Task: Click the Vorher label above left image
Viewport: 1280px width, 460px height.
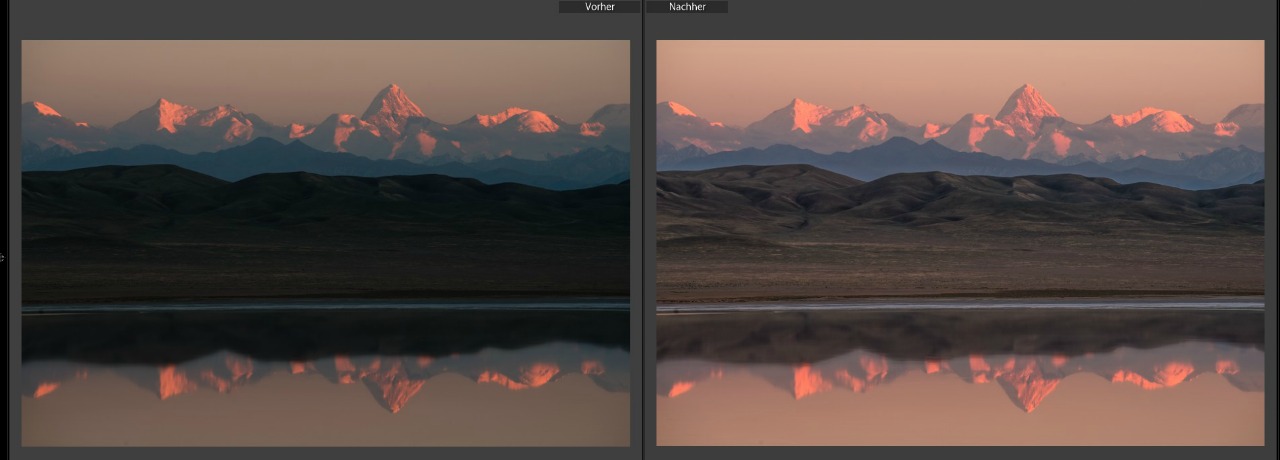Action: coord(600,7)
